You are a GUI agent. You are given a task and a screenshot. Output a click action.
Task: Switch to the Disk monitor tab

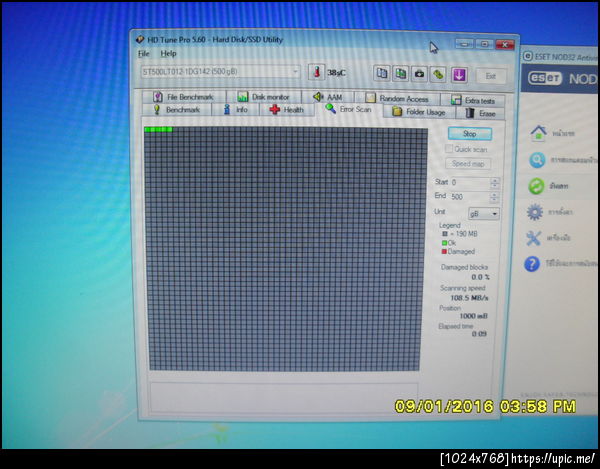pos(264,97)
